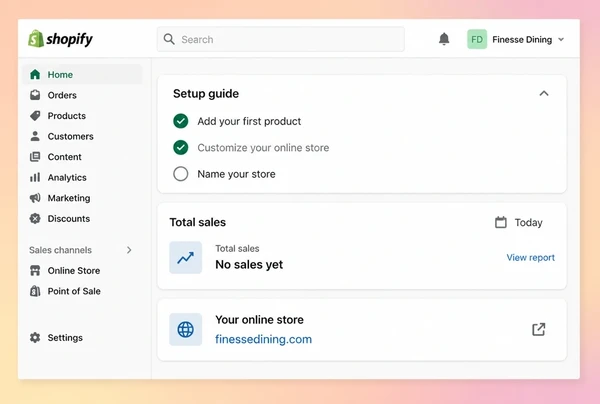
Task: Open Content page
Action: tap(82, 157)
